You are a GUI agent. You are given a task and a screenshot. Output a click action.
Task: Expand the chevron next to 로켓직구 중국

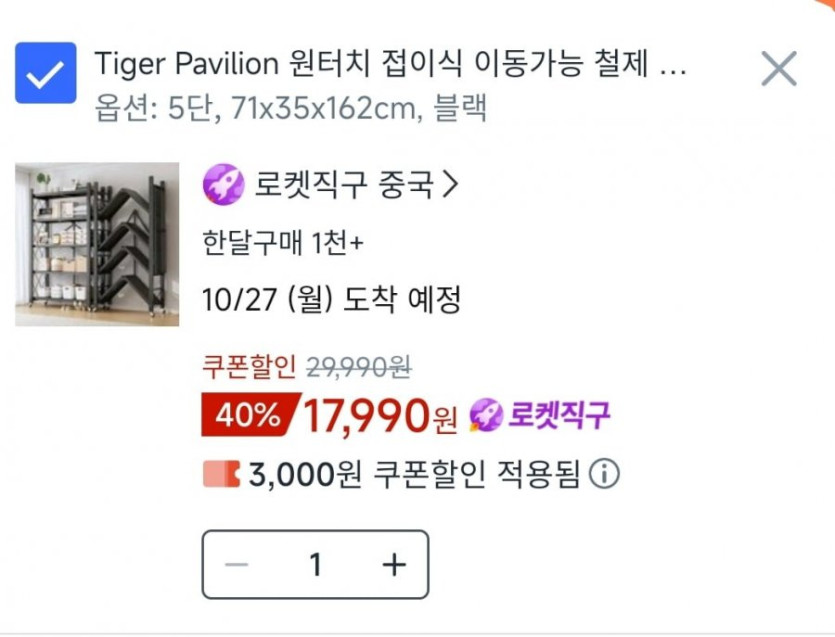click(x=451, y=184)
